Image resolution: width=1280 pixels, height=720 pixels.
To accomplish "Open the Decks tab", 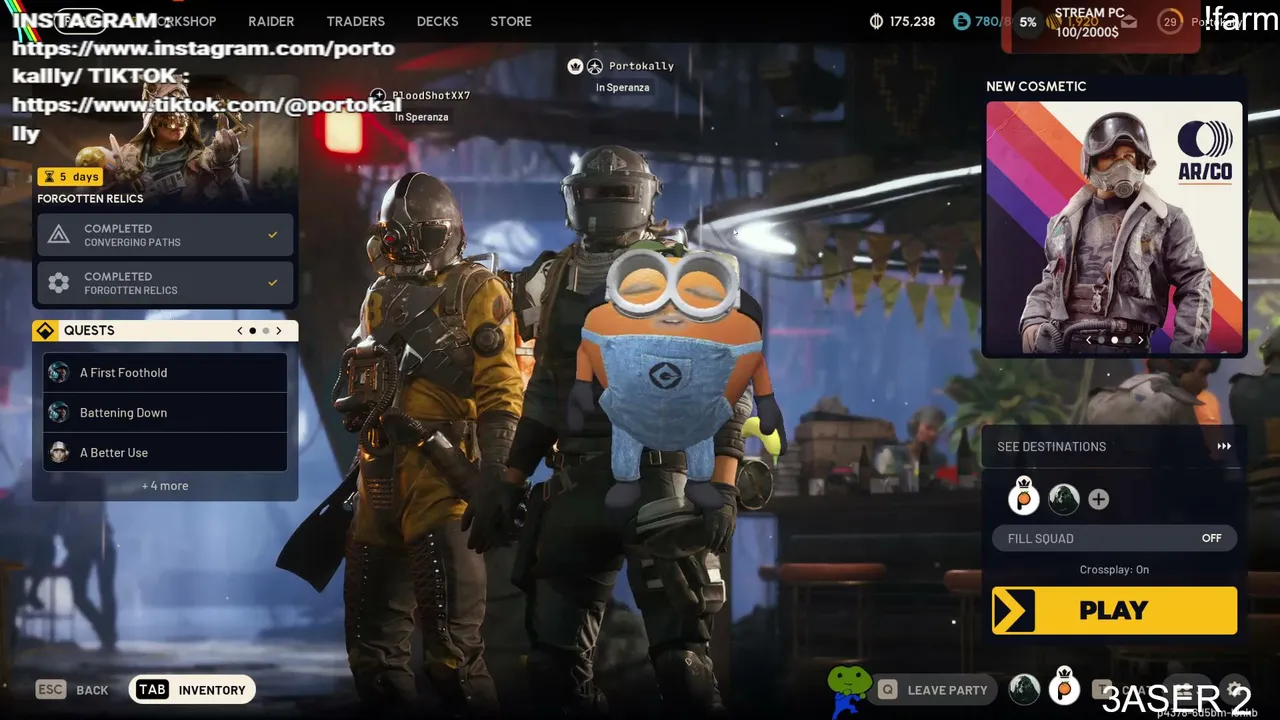I will point(437,21).
